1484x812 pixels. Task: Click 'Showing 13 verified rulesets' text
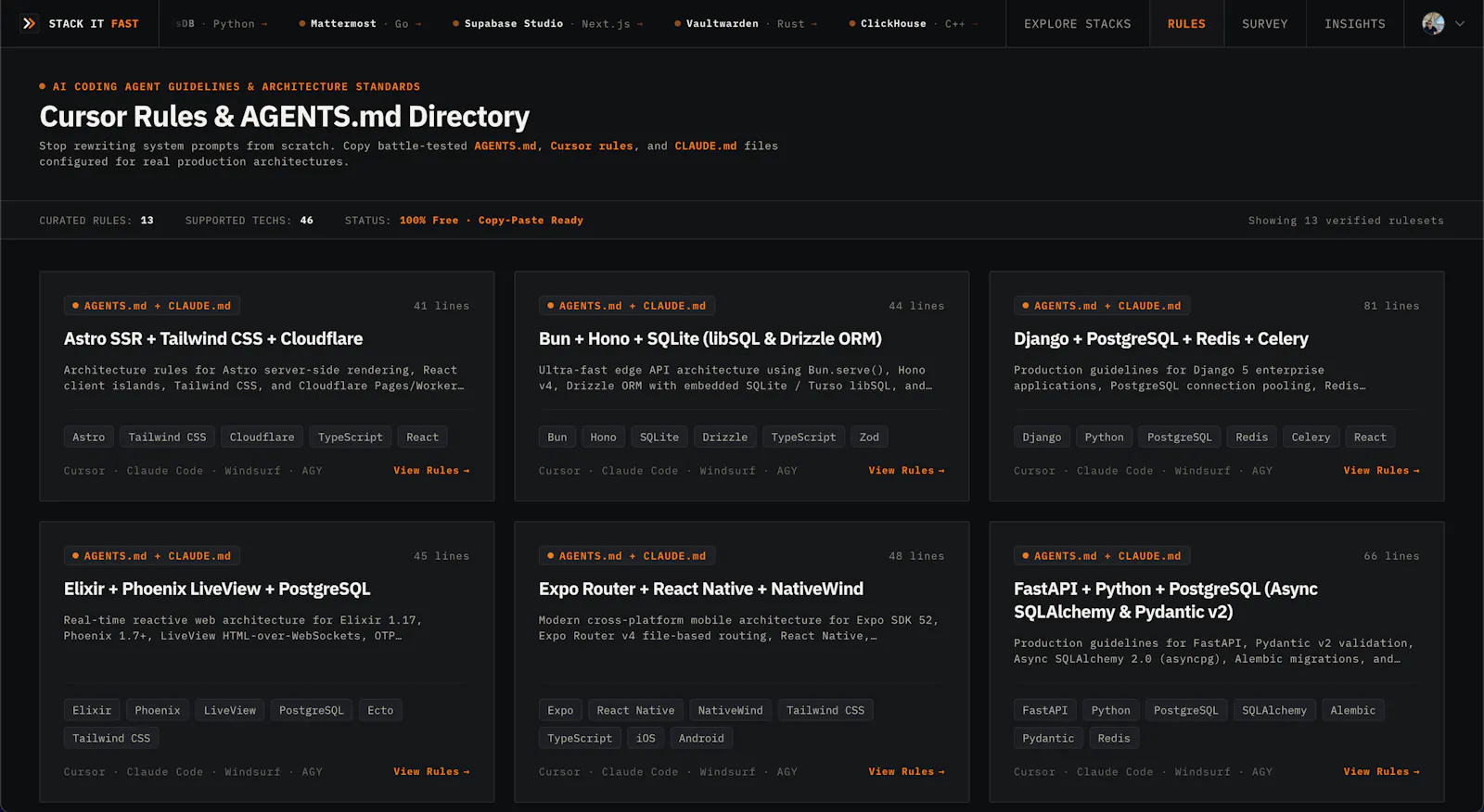click(1346, 221)
